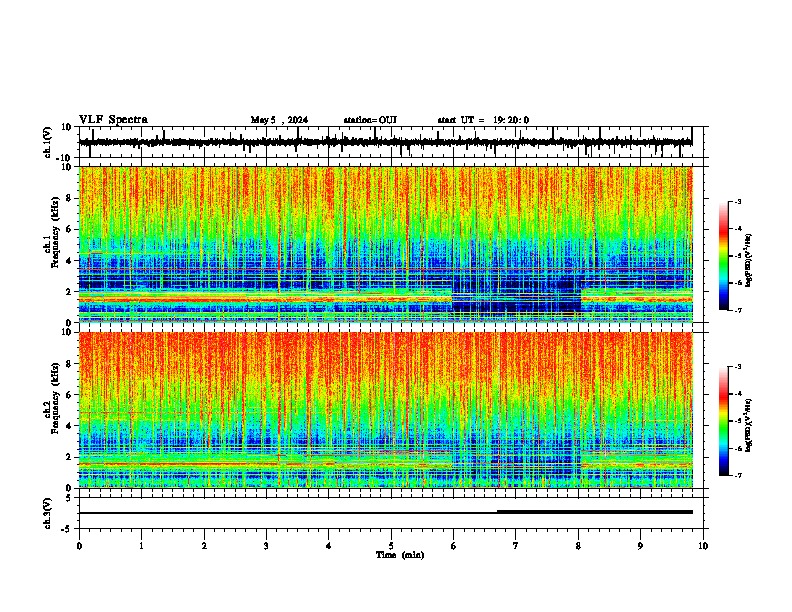The height and width of the screenshot is (612, 792).
Task: Click the 'May 5 , 2024' date label
Action: pyautogui.click(x=279, y=120)
